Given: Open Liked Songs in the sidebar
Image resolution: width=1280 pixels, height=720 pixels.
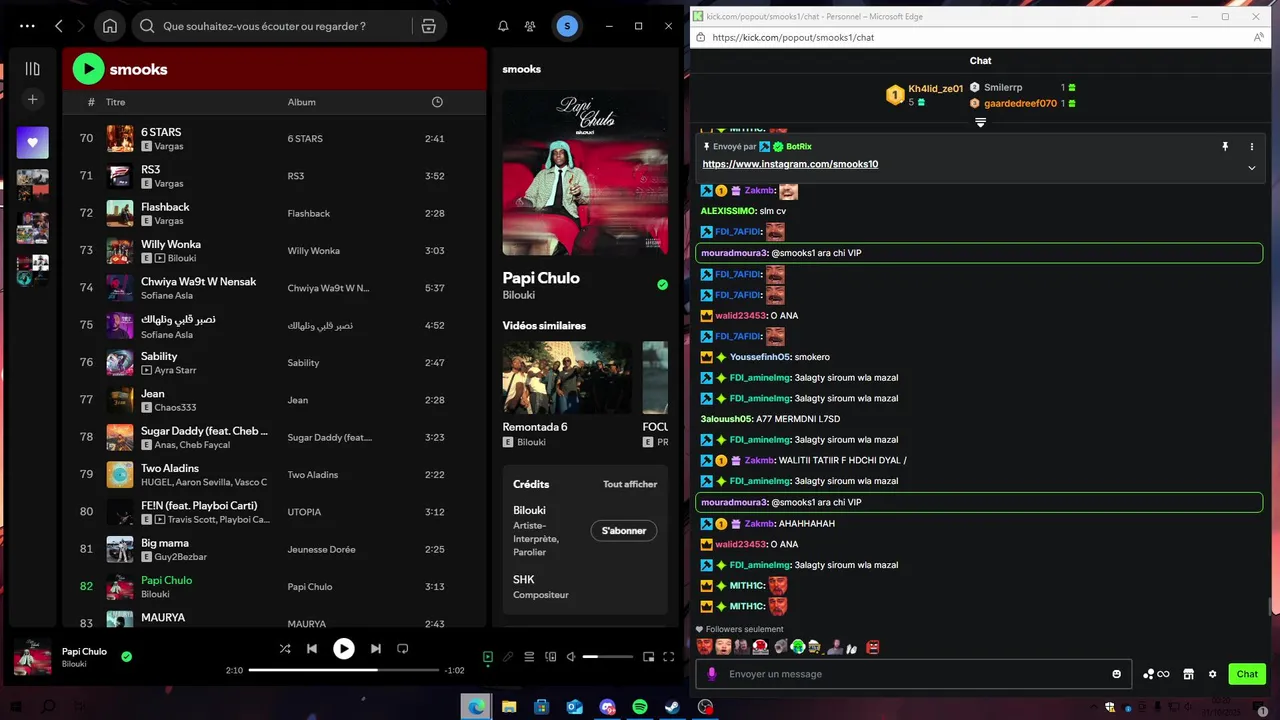Looking at the screenshot, I should point(32,142).
